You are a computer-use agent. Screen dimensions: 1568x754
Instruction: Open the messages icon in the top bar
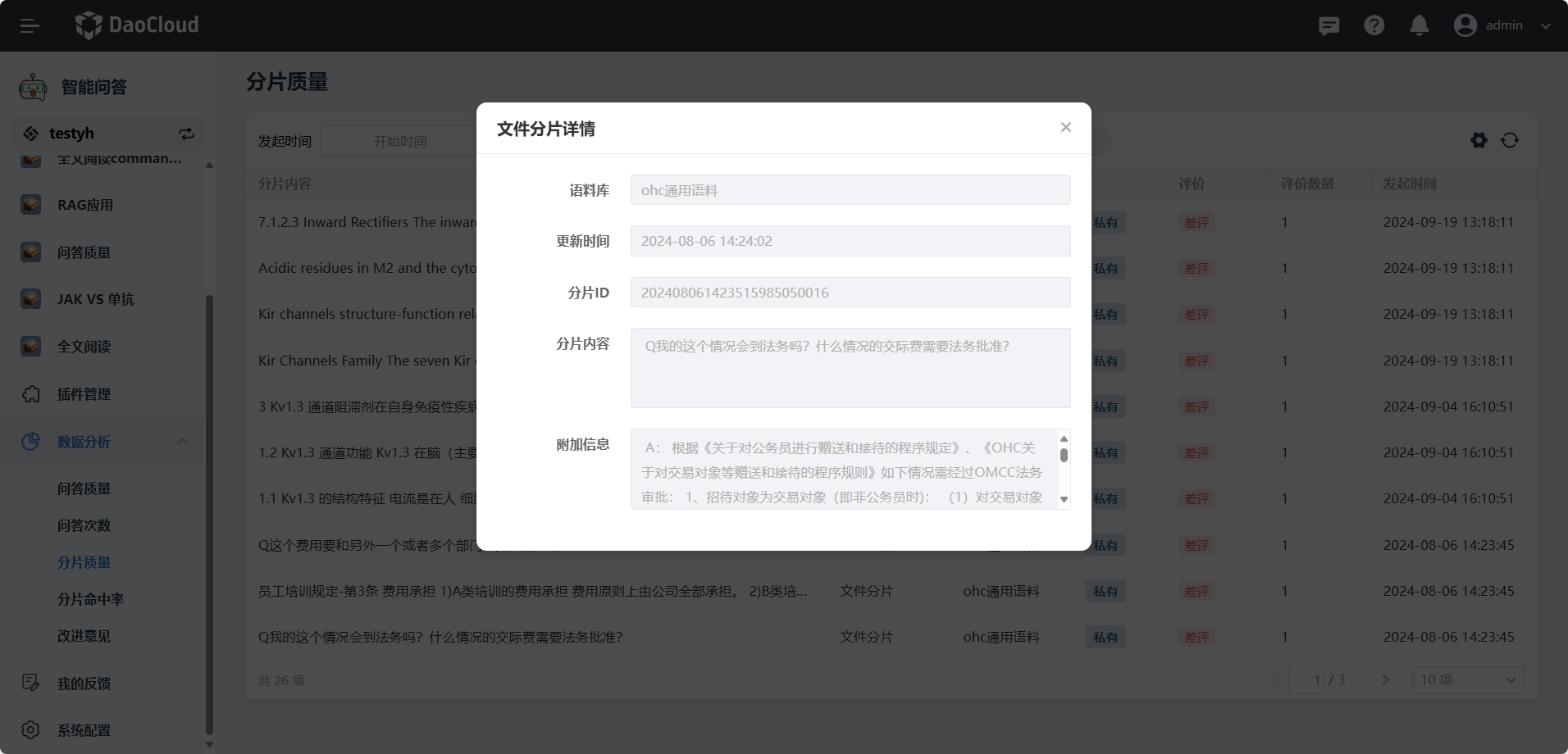click(x=1329, y=25)
